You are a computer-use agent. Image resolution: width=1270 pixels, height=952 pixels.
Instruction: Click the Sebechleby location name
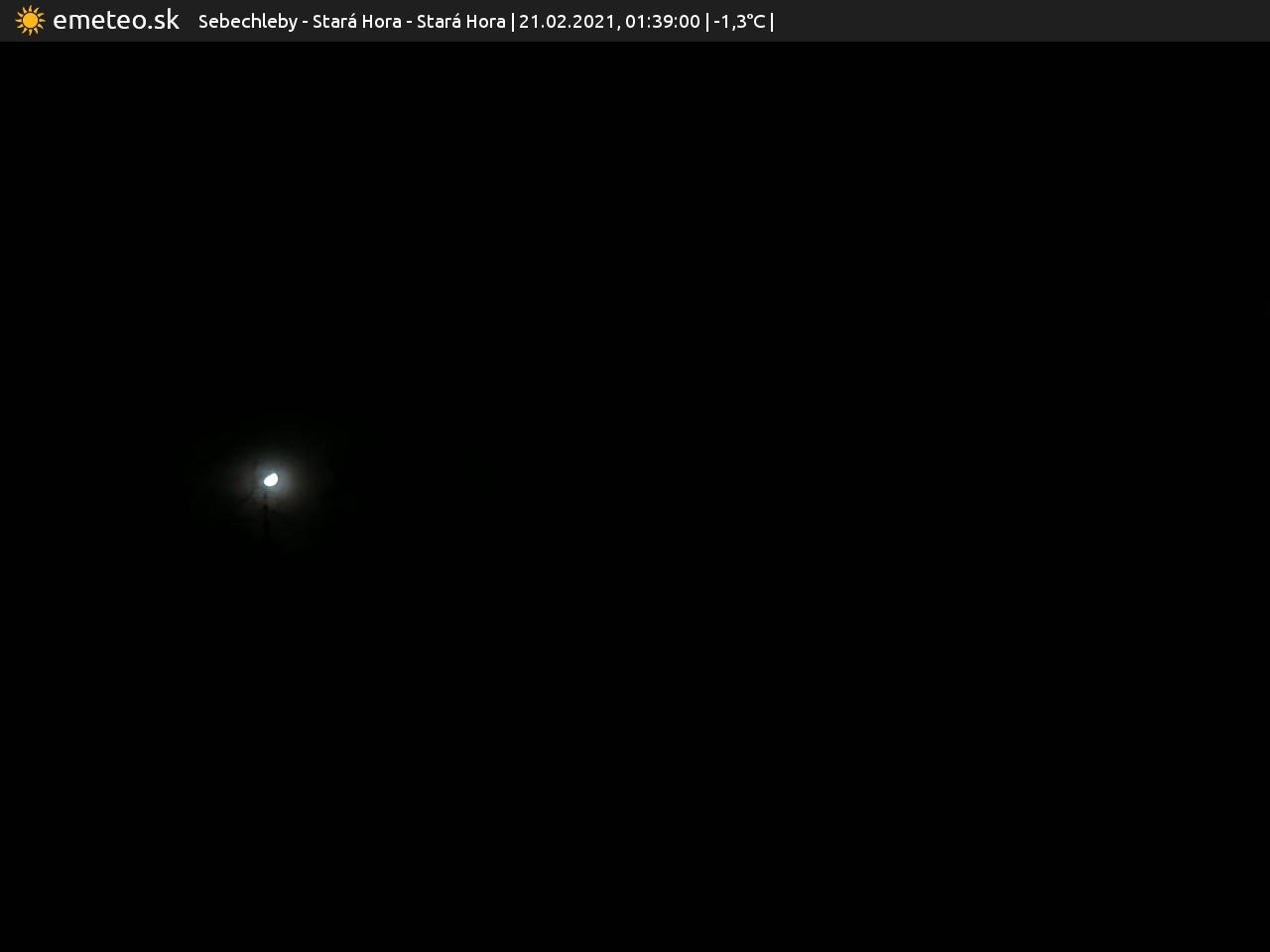click(247, 21)
